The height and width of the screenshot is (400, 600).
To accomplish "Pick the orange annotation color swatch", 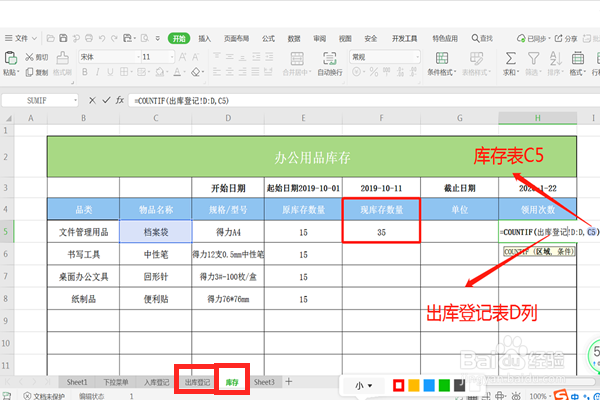I will 414,385.
